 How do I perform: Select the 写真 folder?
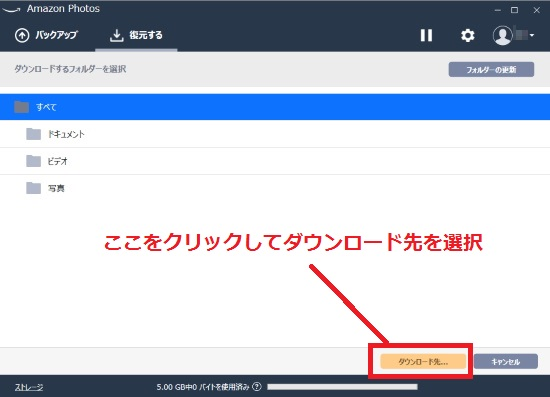tap(275, 188)
